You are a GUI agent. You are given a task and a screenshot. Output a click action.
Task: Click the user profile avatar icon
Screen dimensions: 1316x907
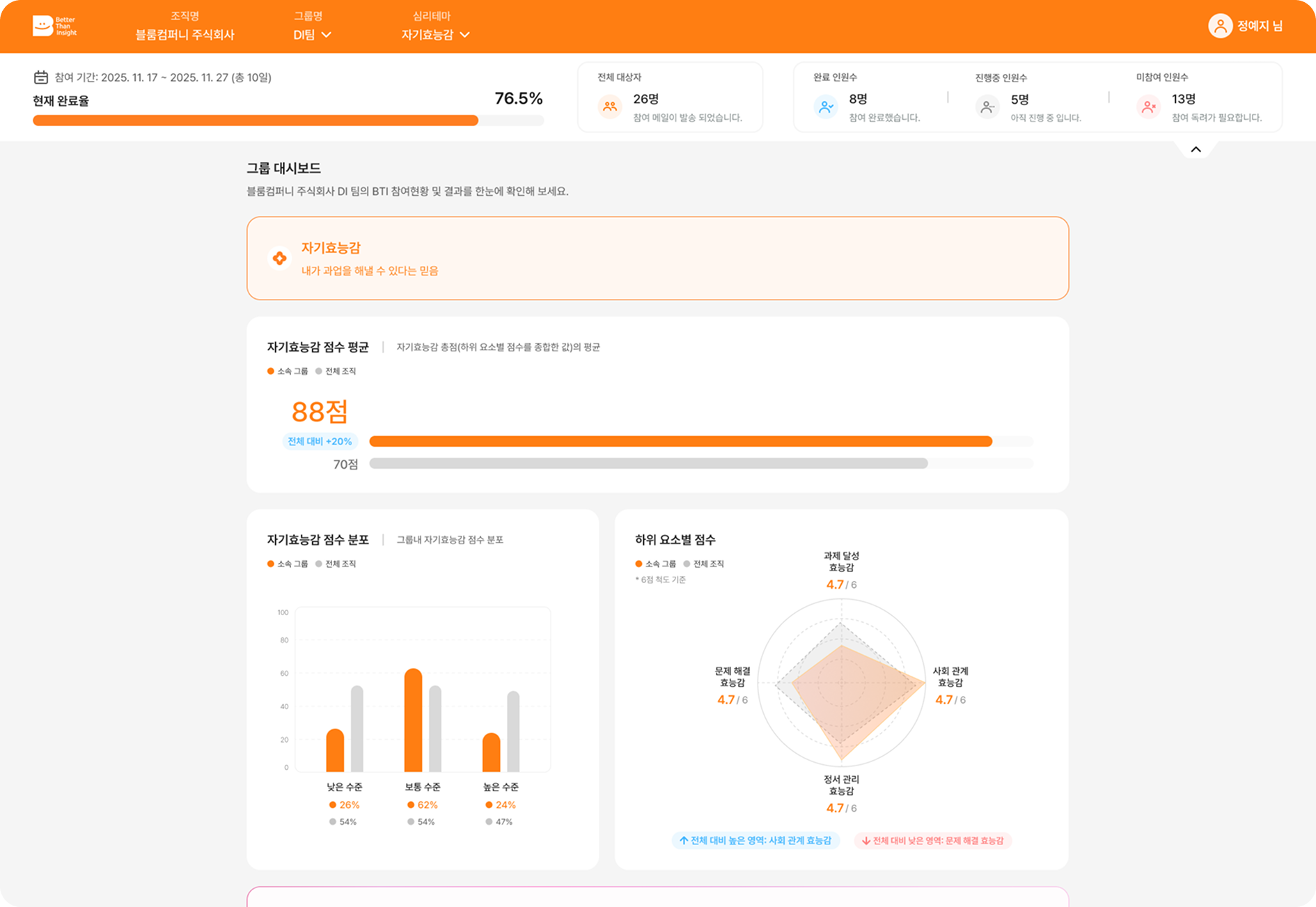pyautogui.click(x=1219, y=26)
